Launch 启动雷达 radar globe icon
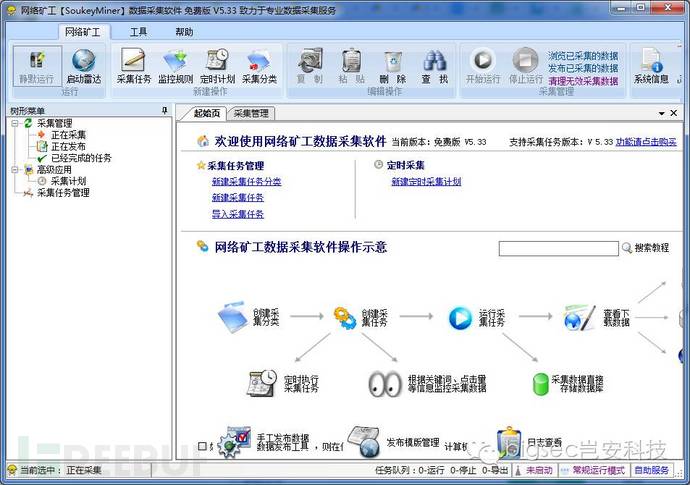 pyautogui.click(x=84, y=61)
